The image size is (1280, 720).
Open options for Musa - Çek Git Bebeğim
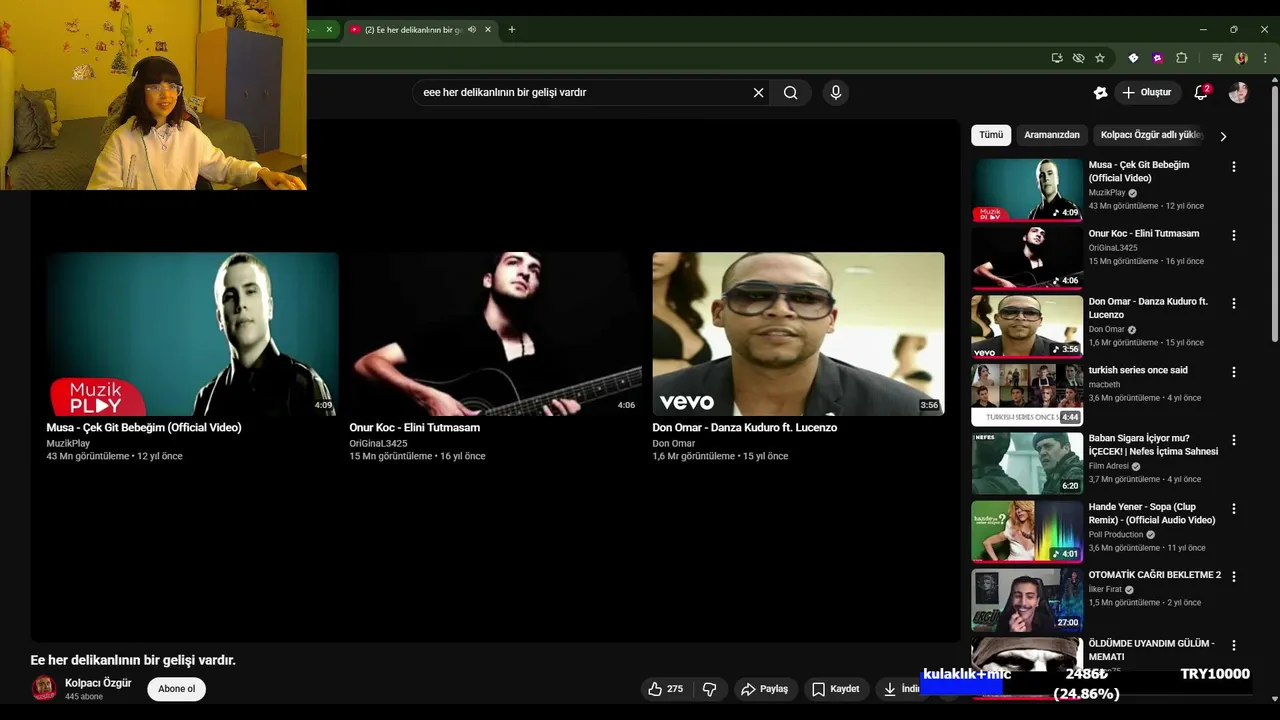coord(1233,167)
